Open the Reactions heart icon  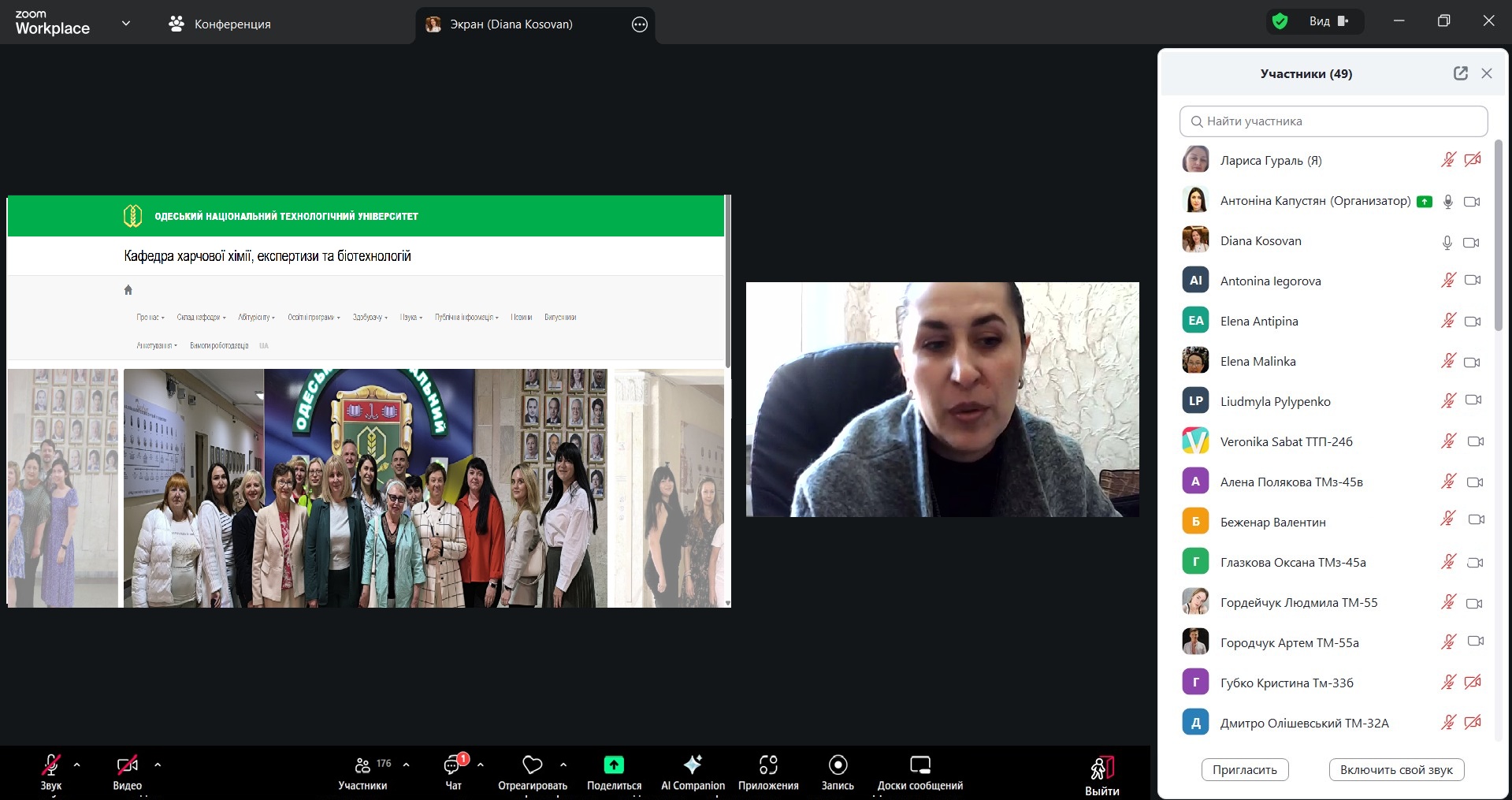[533, 765]
